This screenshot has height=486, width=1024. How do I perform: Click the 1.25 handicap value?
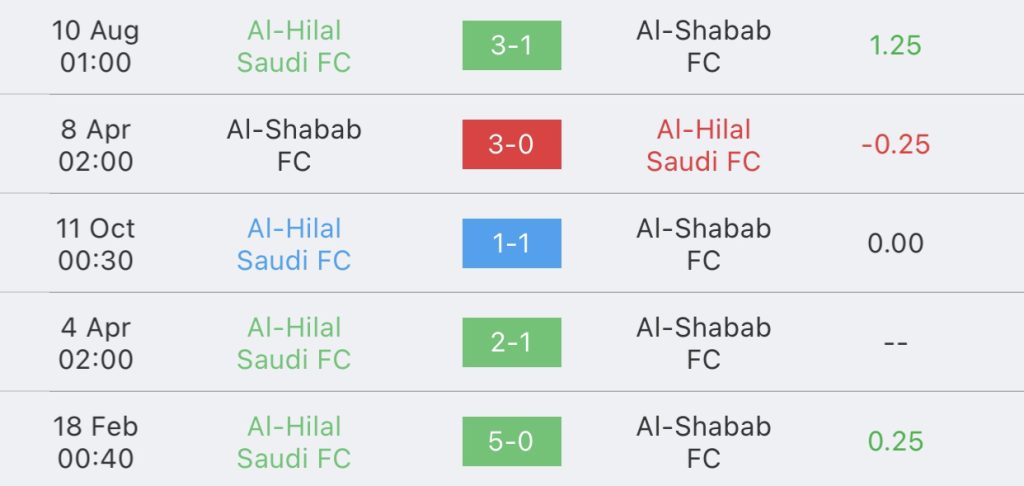point(895,46)
